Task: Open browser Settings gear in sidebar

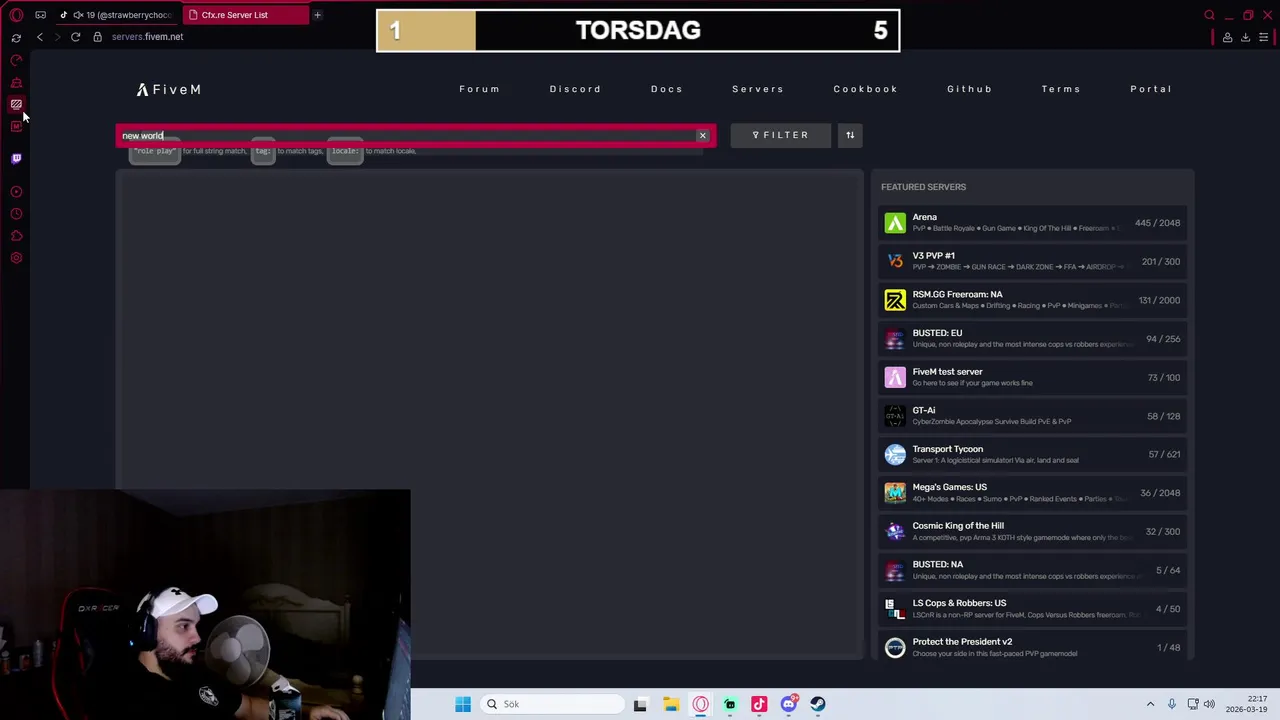Action: (16, 258)
